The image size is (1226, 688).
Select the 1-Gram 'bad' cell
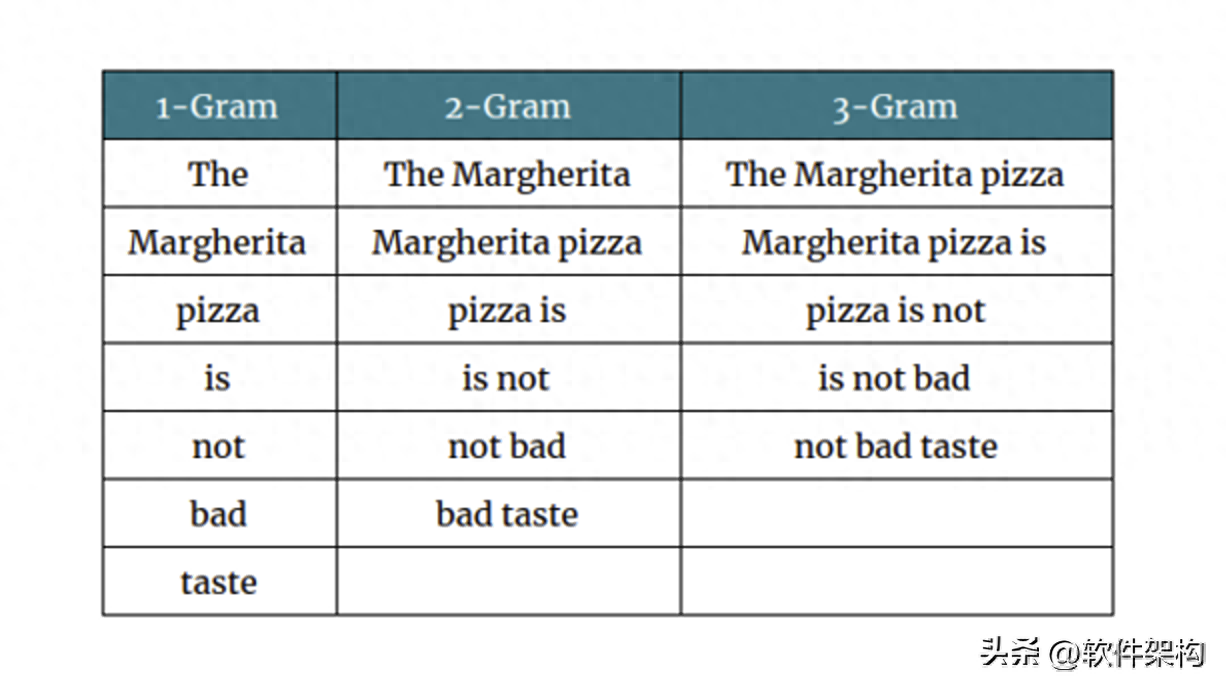pyautogui.click(x=219, y=514)
